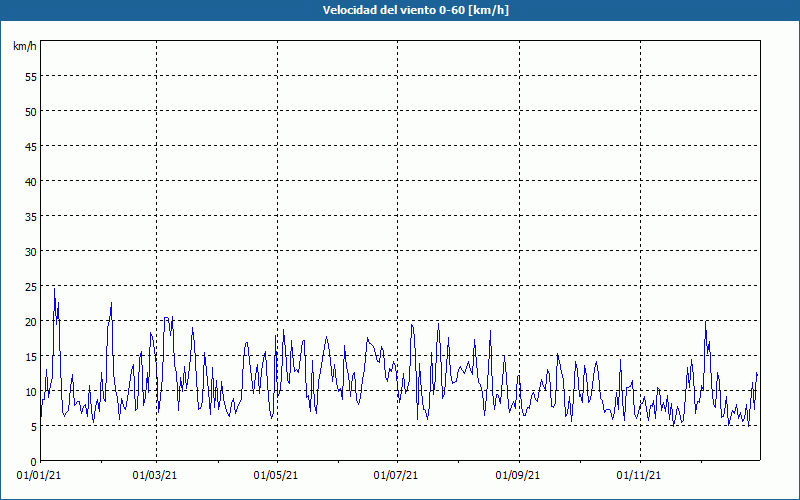Click the x-axis date 01/01/21
The width and height of the screenshot is (800, 500).
tap(39, 476)
